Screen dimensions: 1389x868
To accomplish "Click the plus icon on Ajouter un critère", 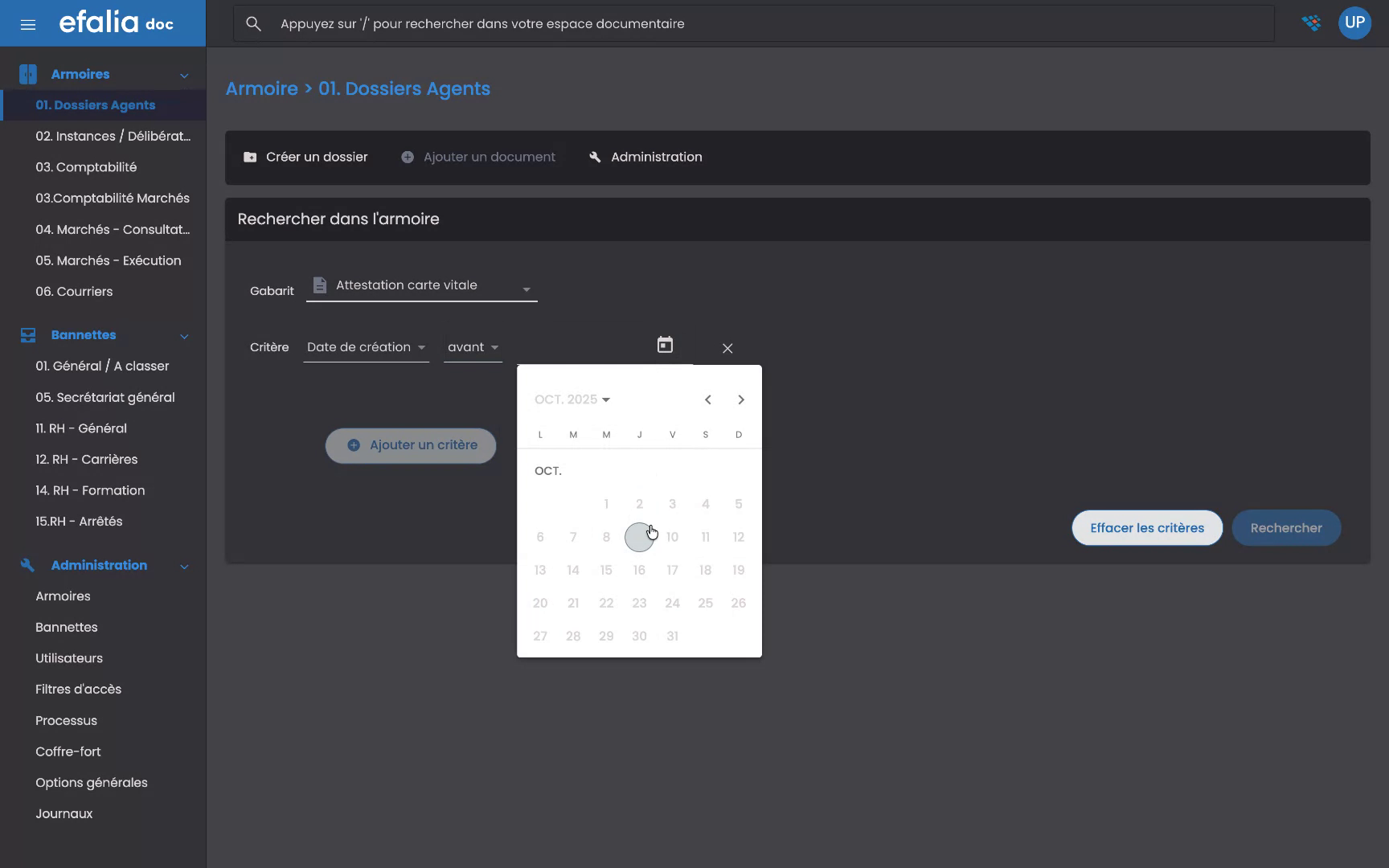I will (353, 444).
